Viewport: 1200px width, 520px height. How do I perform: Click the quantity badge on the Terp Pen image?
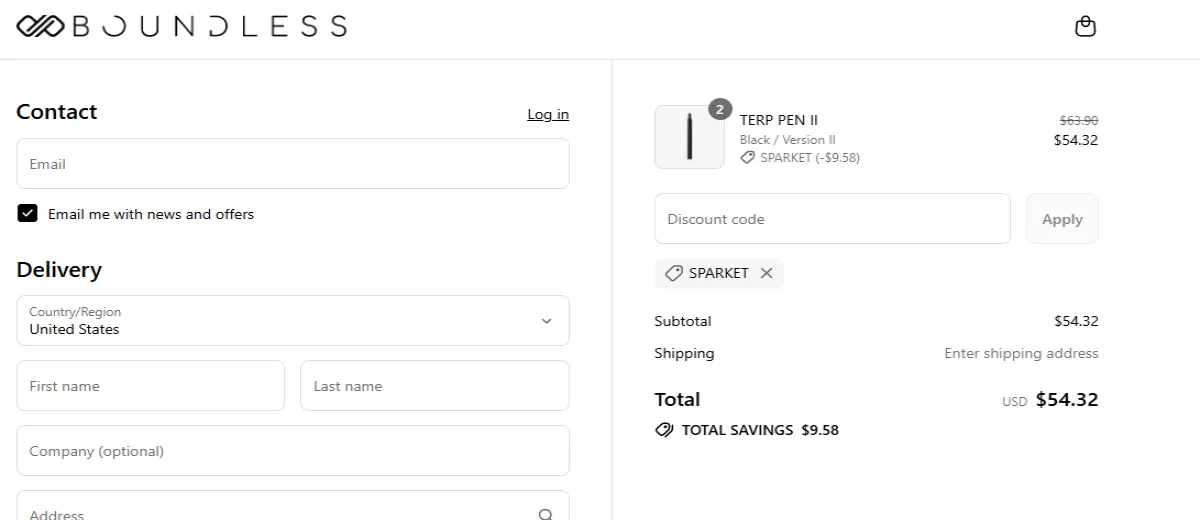pyautogui.click(x=720, y=109)
